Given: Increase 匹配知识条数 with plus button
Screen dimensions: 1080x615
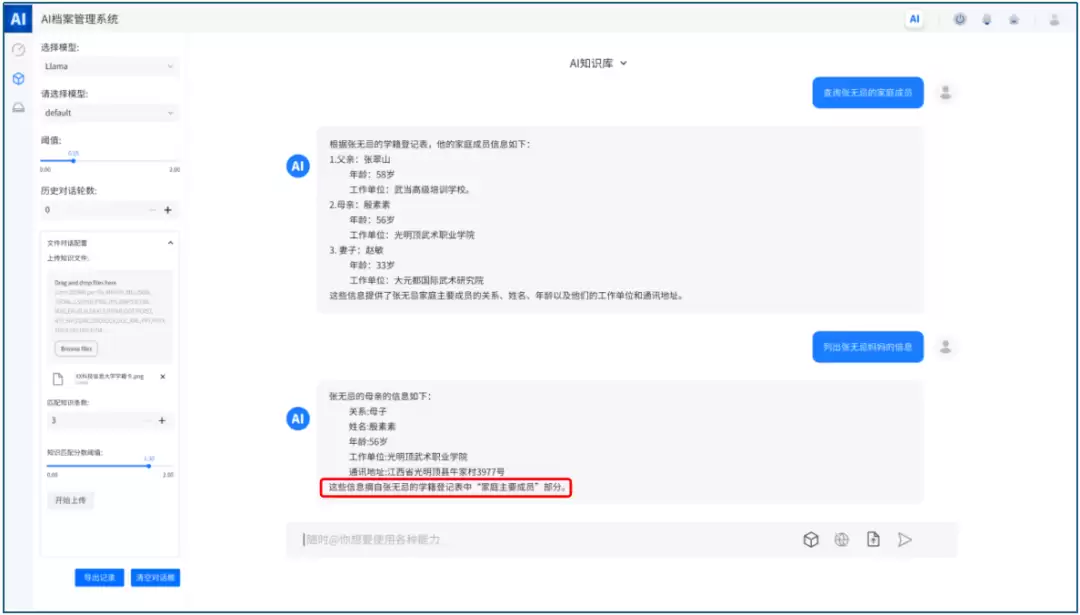Looking at the screenshot, I should (162, 420).
